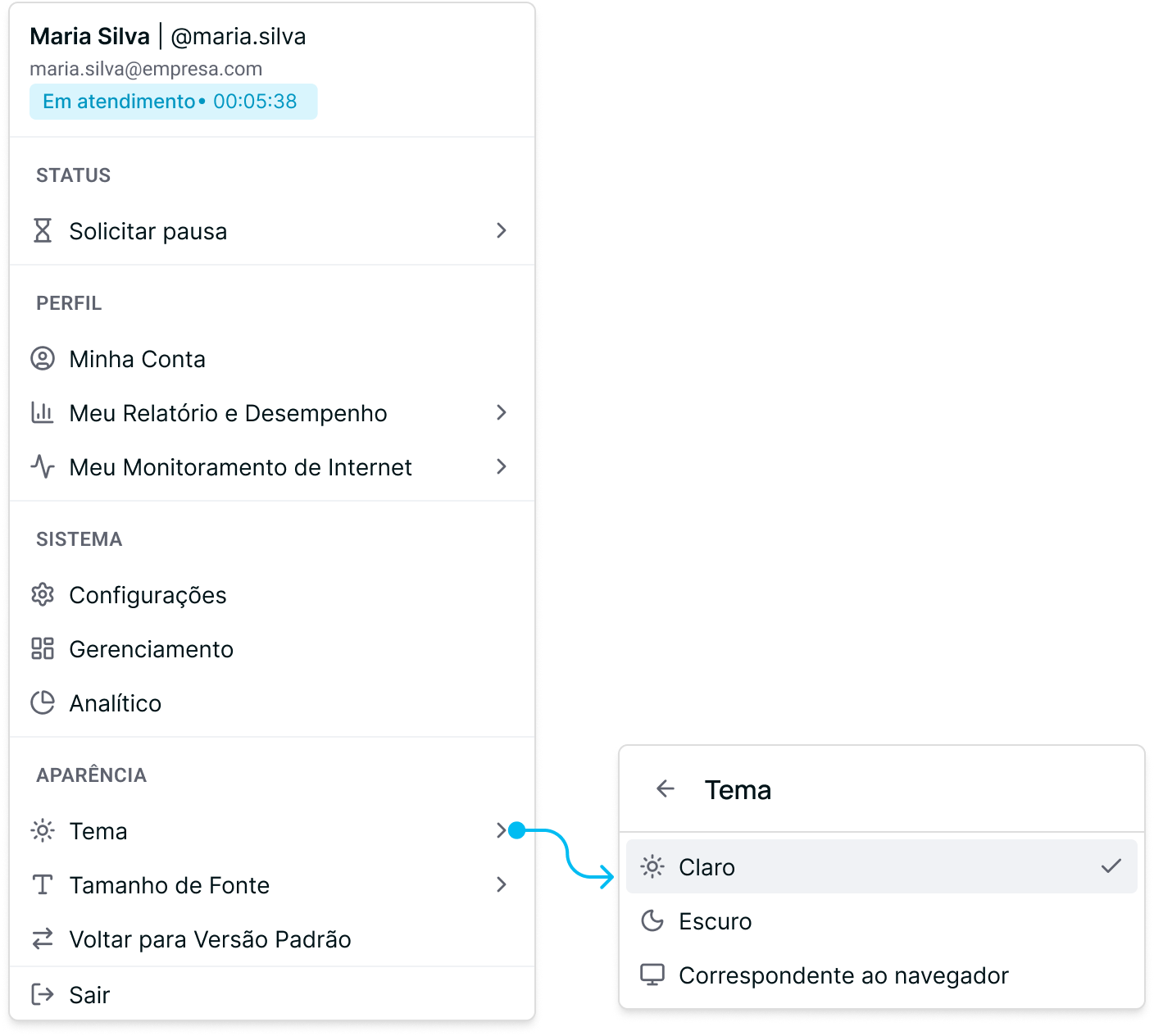The image size is (1154, 1036).
Task: Select the Claro theme option
Action: [x=882, y=866]
